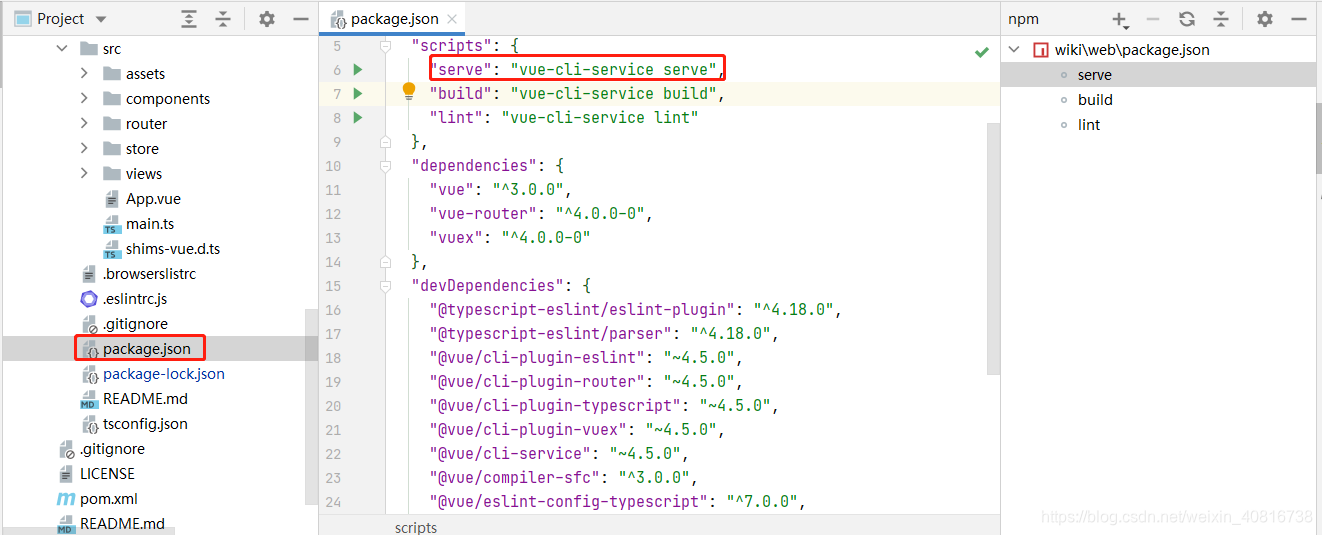
Task: Add npm package.json with plus icon
Action: tap(1120, 19)
